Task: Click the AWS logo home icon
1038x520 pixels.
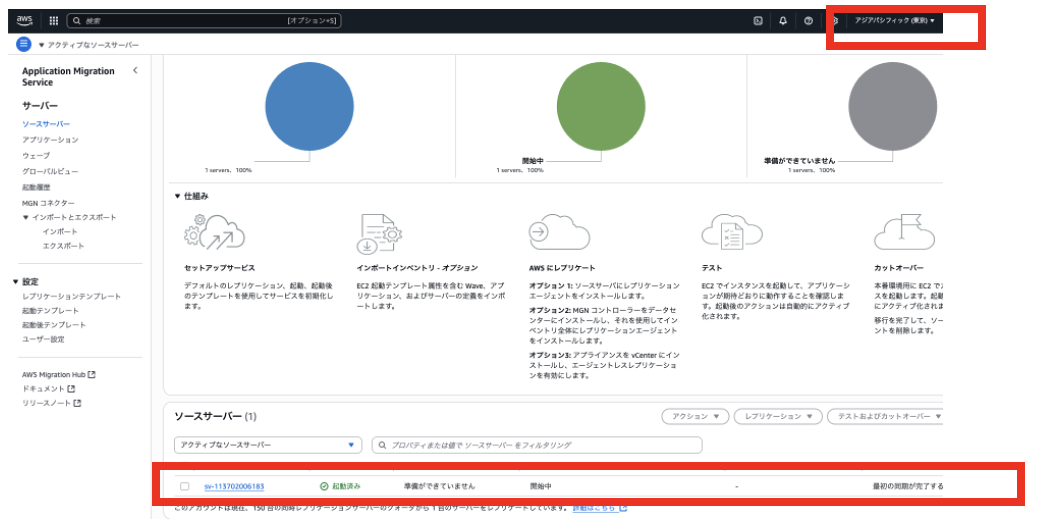Action: click(24, 21)
